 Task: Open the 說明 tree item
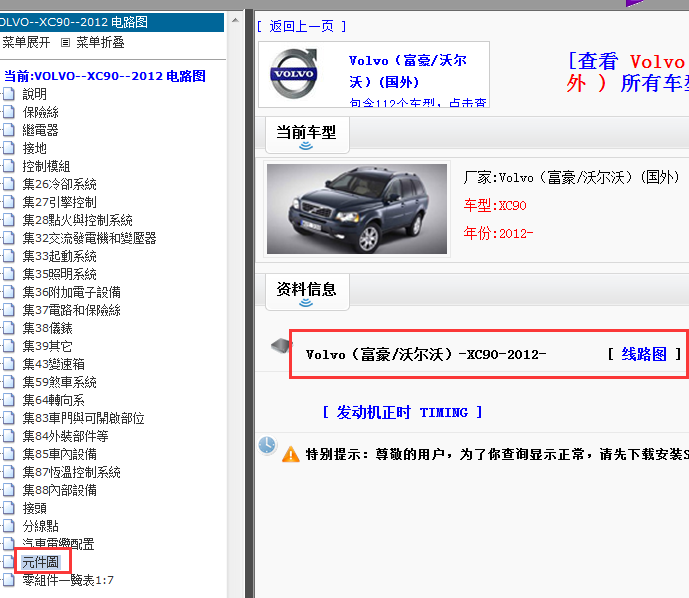[x=34, y=94]
